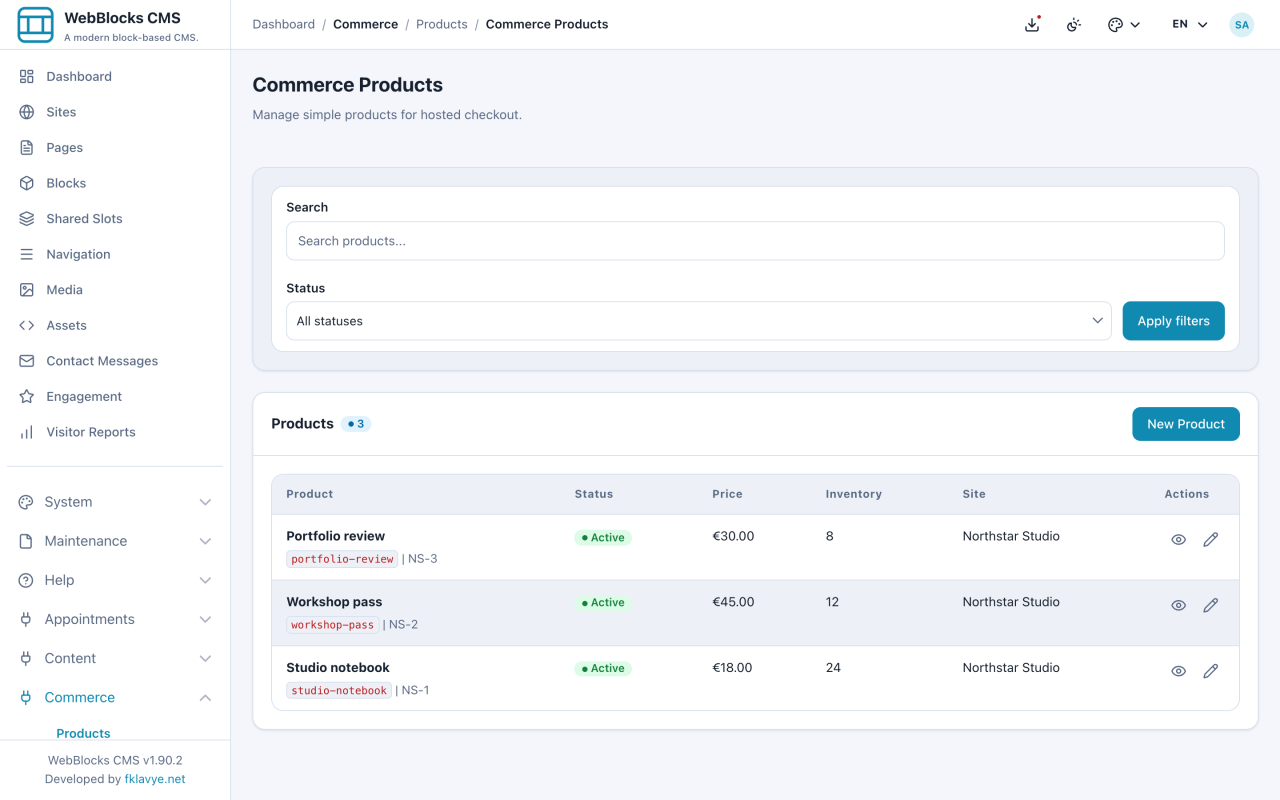Image resolution: width=1280 pixels, height=800 pixels.
Task: Open Pages in the sidebar
Action: click(x=115, y=147)
